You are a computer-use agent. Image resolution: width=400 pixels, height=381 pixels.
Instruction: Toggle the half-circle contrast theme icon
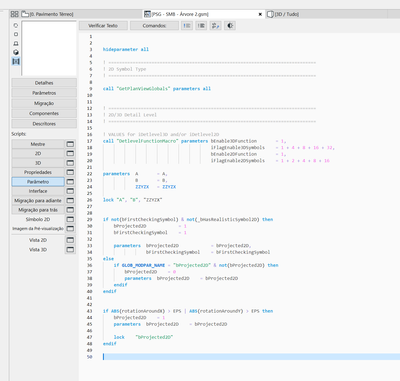click(230, 26)
